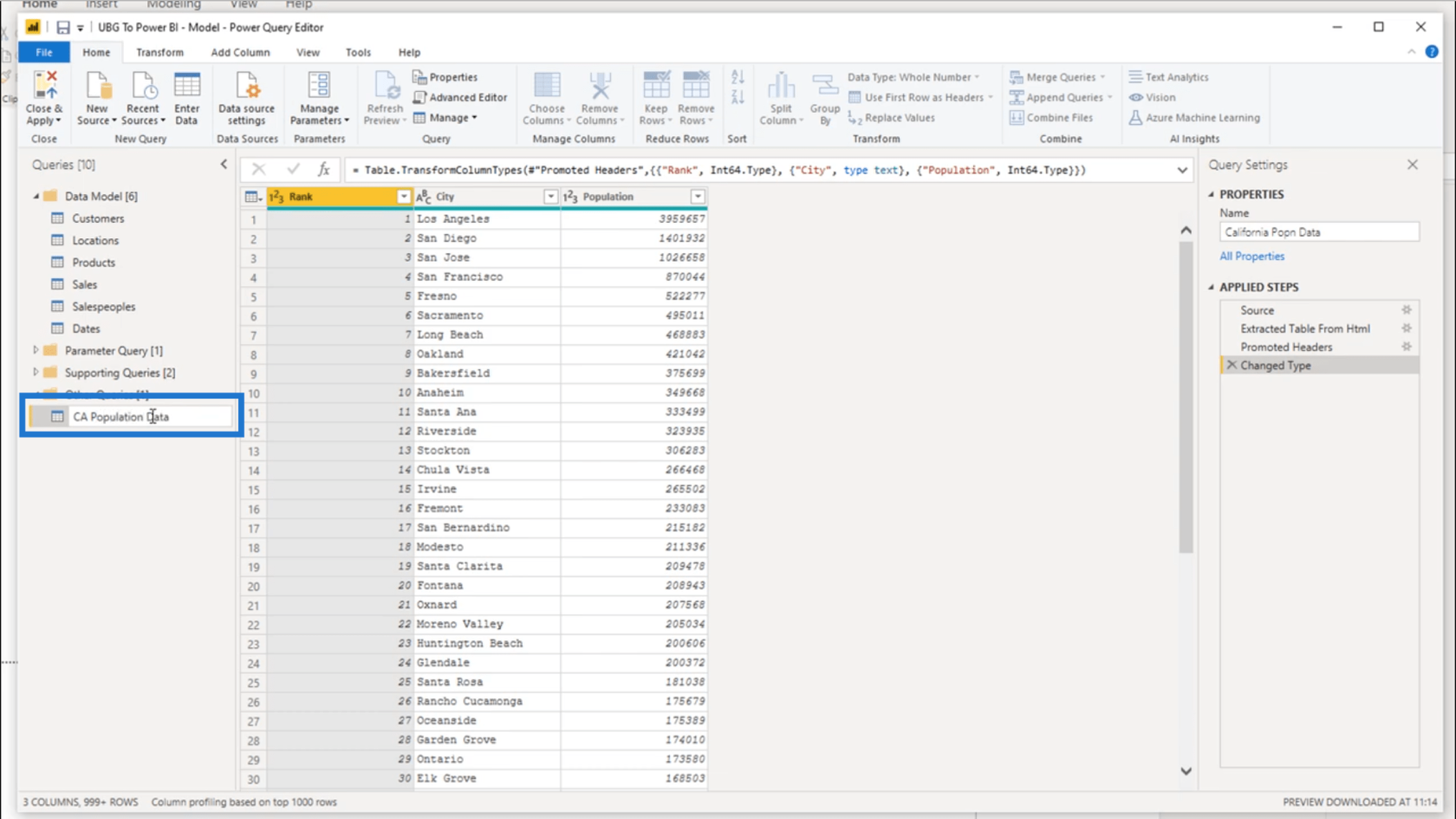Collapse the Data Model folder
The height and width of the screenshot is (819, 1456).
36,197
